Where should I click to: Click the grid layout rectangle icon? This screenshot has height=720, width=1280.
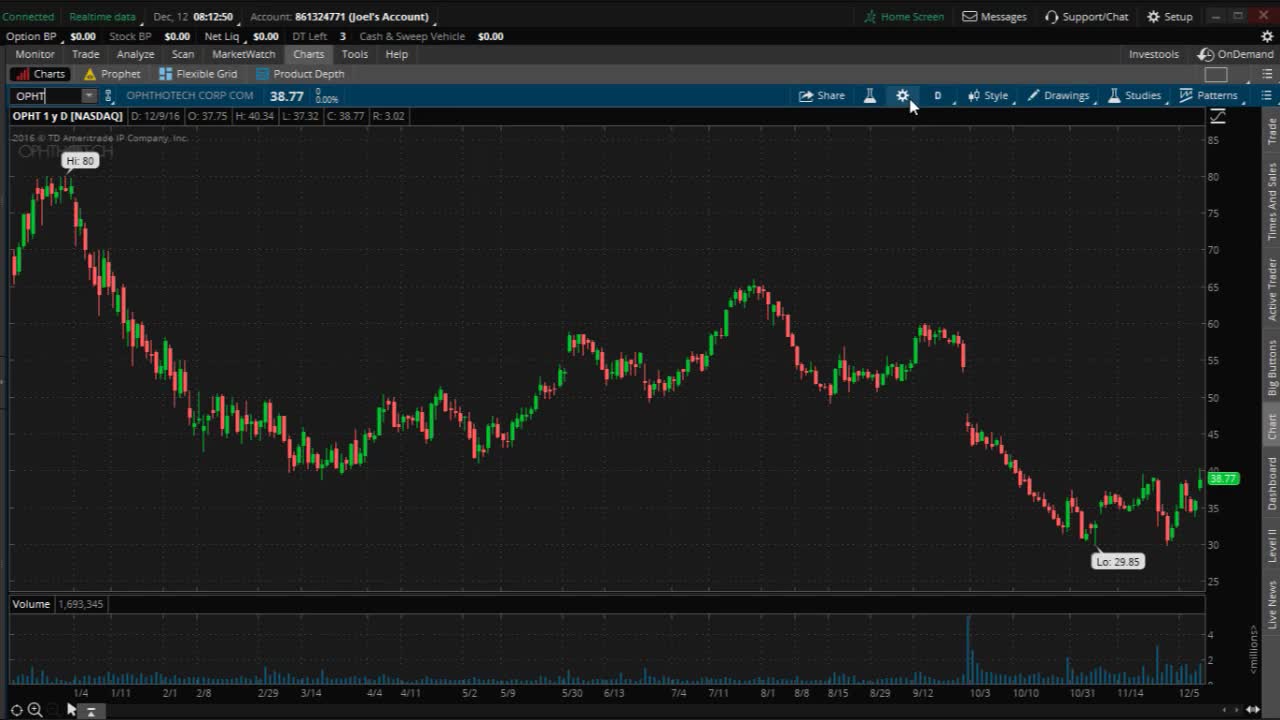pyautogui.click(x=1216, y=74)
